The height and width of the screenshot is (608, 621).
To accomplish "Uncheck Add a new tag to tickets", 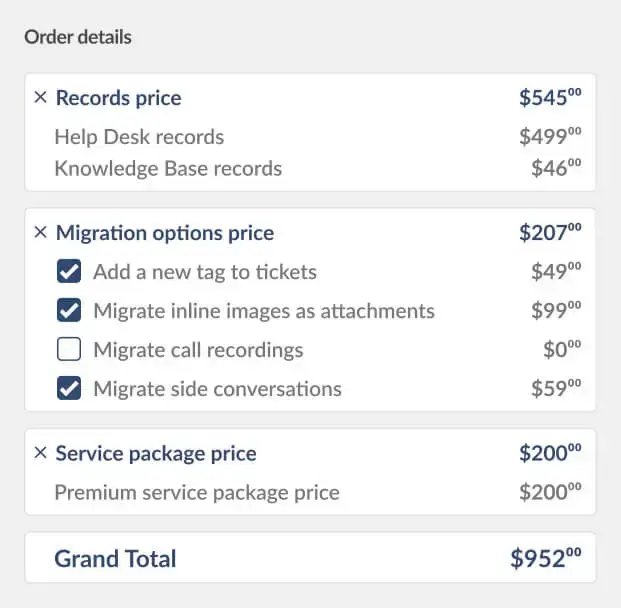I will pyautogui.click(x=69, y=271).
